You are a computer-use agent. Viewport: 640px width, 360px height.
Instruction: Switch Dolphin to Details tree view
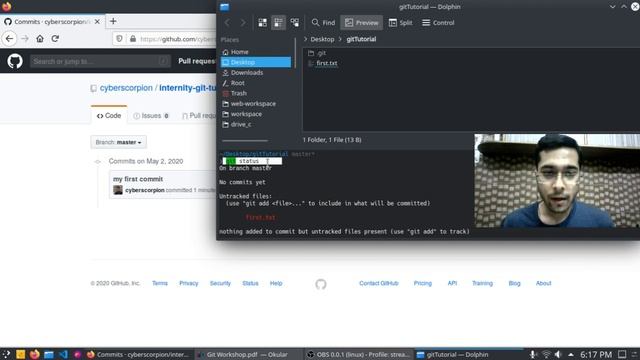(x=294, y=23)
